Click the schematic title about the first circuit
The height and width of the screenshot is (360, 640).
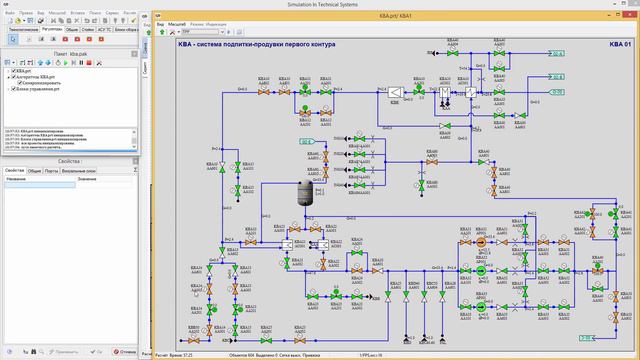[x=257, y=44]
